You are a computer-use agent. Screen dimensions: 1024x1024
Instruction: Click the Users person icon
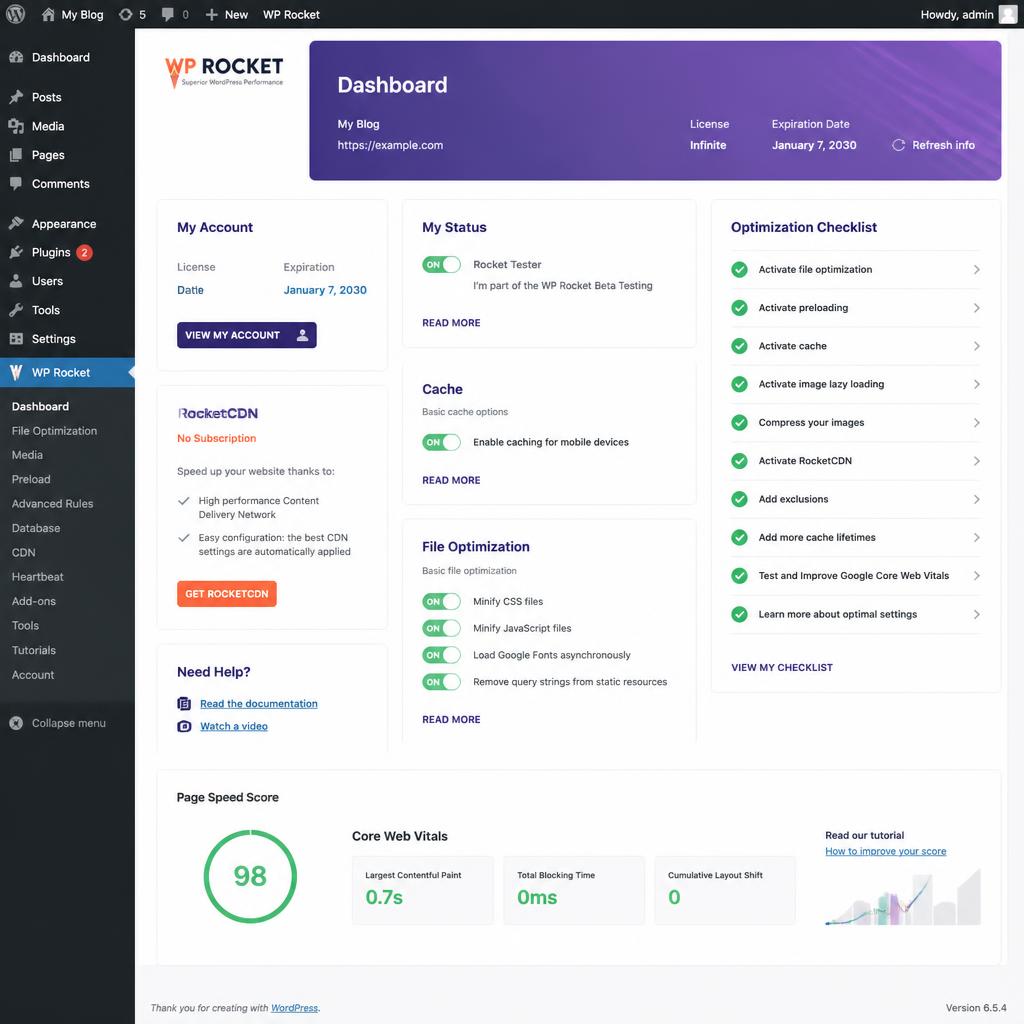coord(16,281)
